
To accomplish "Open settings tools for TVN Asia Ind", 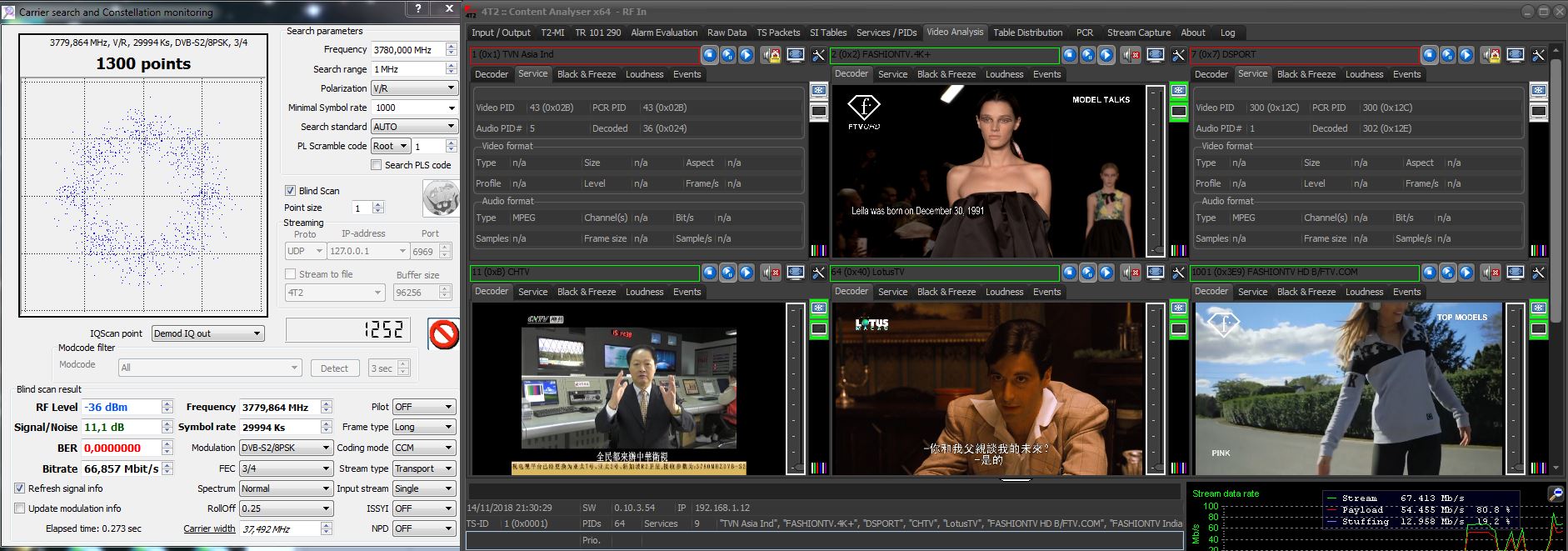I will [818, 55].
